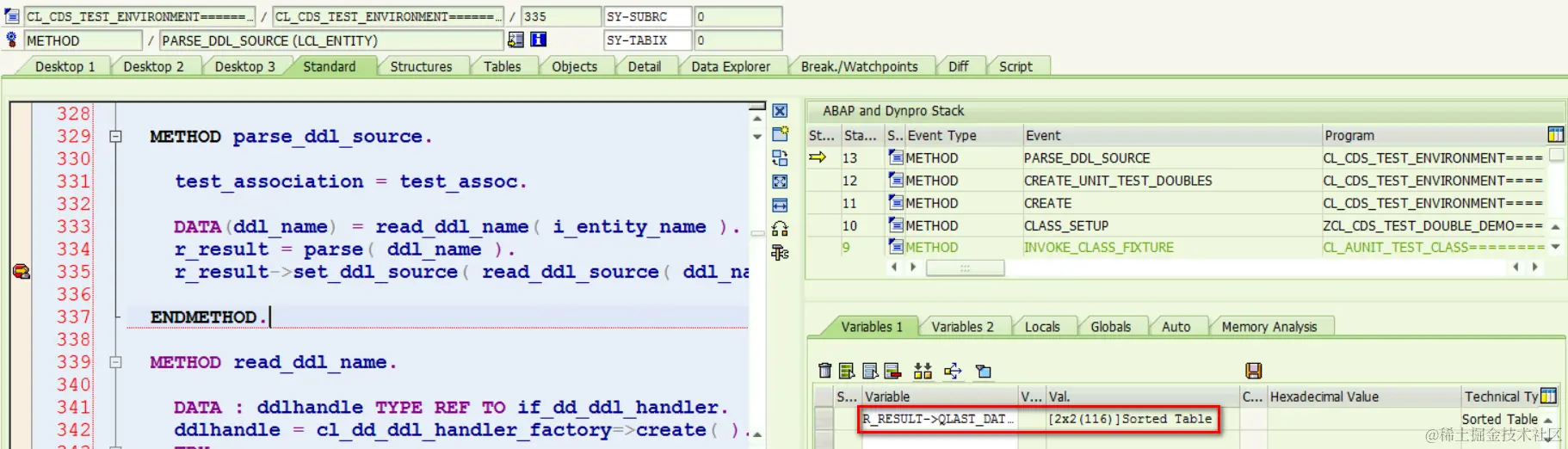Open the tool services headset icon
Viewport: 1568px width, 449px height.
pos(780,228)
